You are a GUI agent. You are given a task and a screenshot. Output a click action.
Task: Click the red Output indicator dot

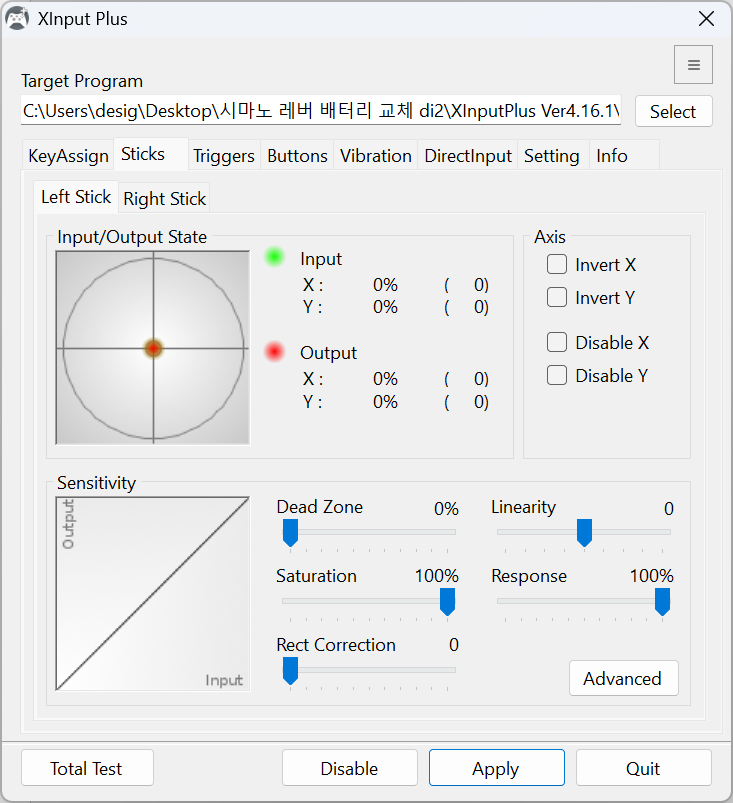pyautogui.click(x=275, y=351)
